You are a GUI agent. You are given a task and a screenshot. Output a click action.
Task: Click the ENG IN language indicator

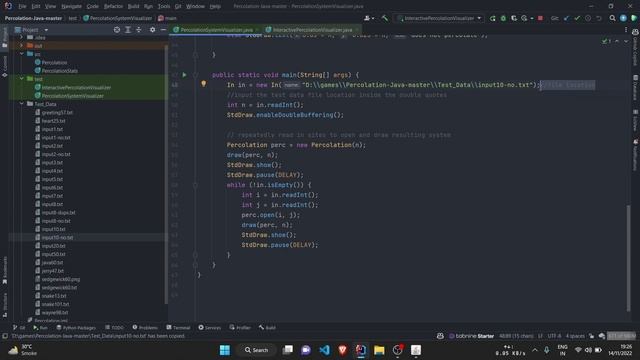click(x=562, y=350)
